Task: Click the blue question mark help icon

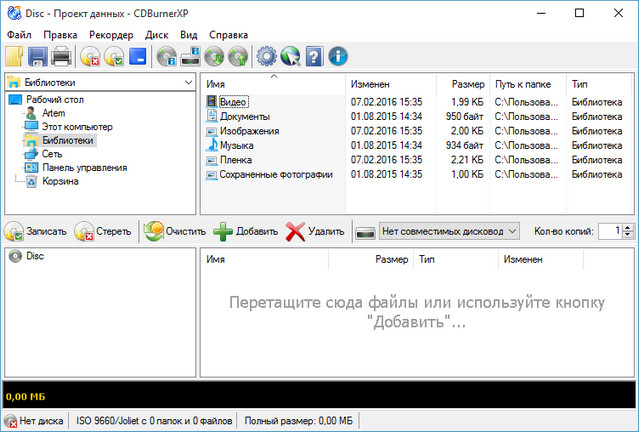Action: tap(314, 56)
